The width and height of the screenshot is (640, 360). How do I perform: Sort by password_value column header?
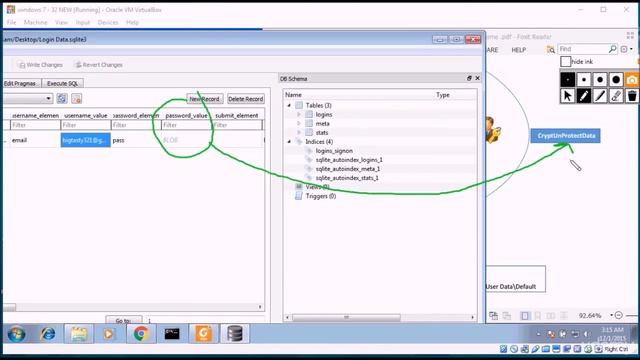pos(186,116)
